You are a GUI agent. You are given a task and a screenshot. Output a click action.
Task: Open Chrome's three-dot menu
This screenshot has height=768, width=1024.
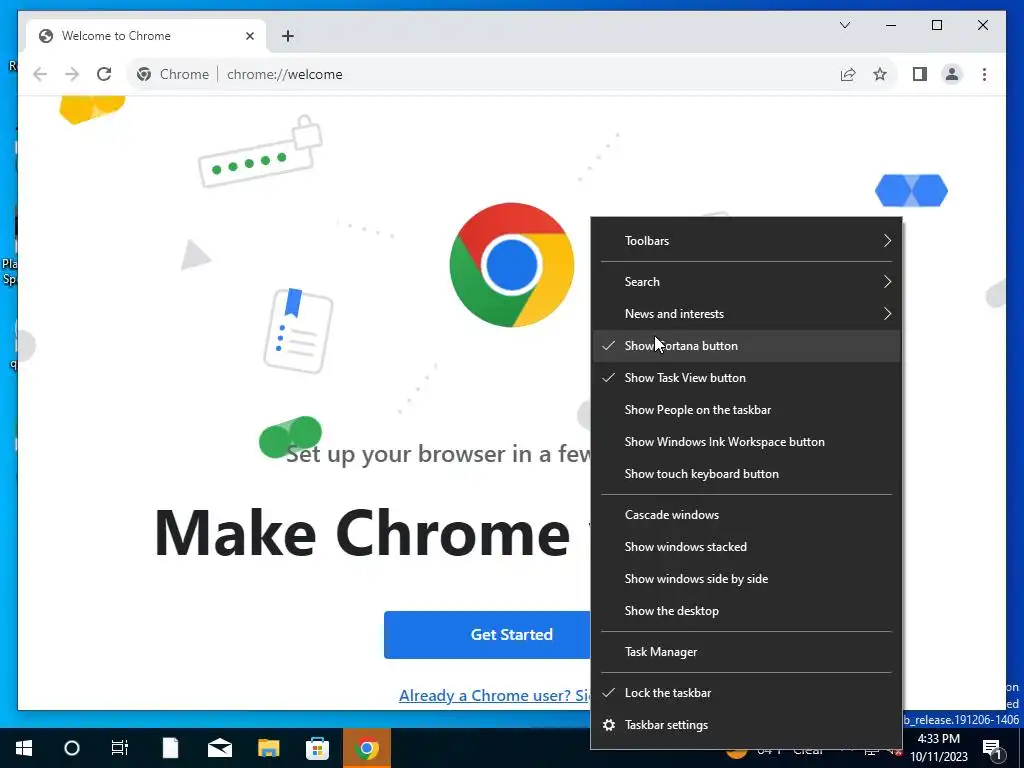tap(984, 74)
